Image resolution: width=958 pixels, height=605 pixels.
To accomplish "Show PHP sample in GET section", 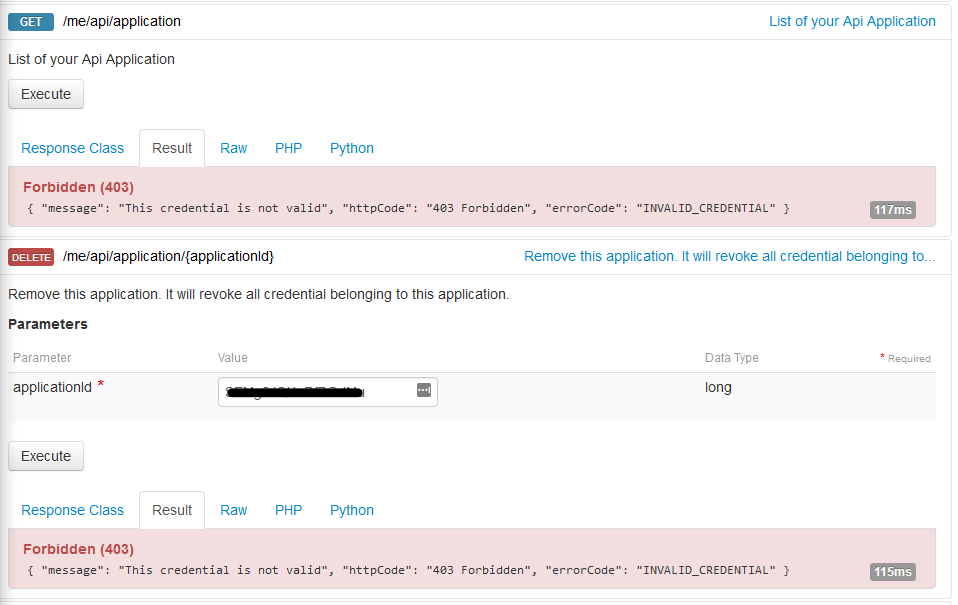I will pyautogui.click(x=288, y=148).
